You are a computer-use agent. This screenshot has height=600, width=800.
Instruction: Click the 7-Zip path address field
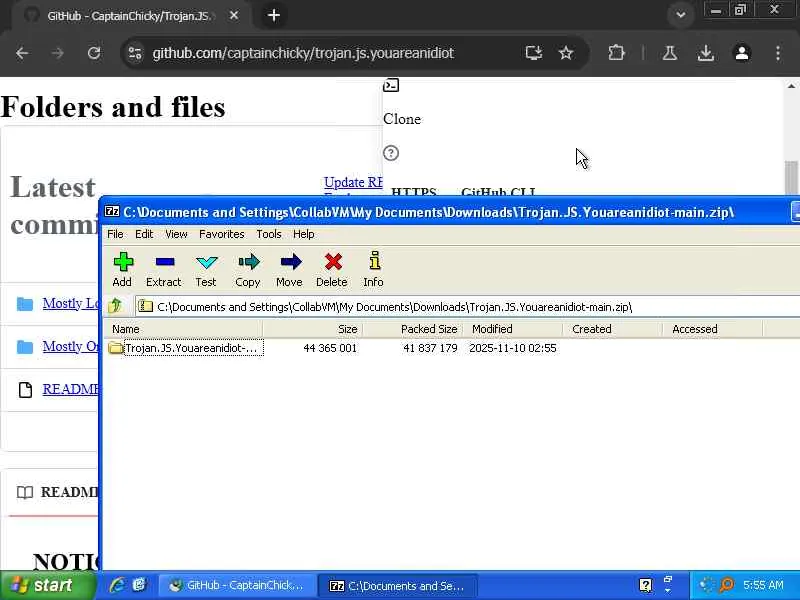pyautogui.click(x=468, y=307)
